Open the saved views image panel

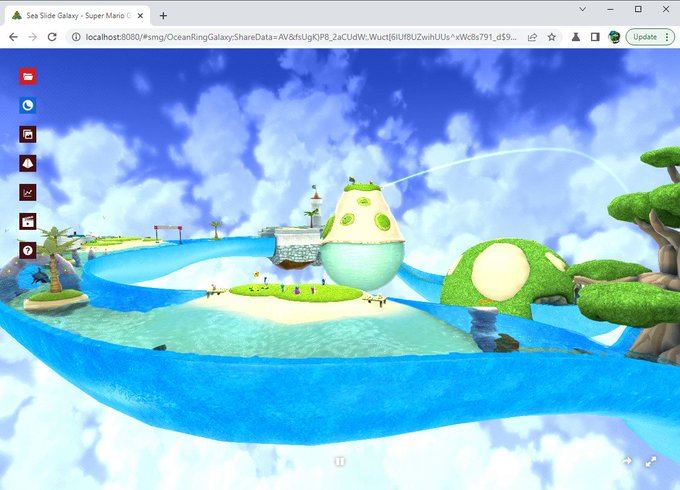(28, 134)
